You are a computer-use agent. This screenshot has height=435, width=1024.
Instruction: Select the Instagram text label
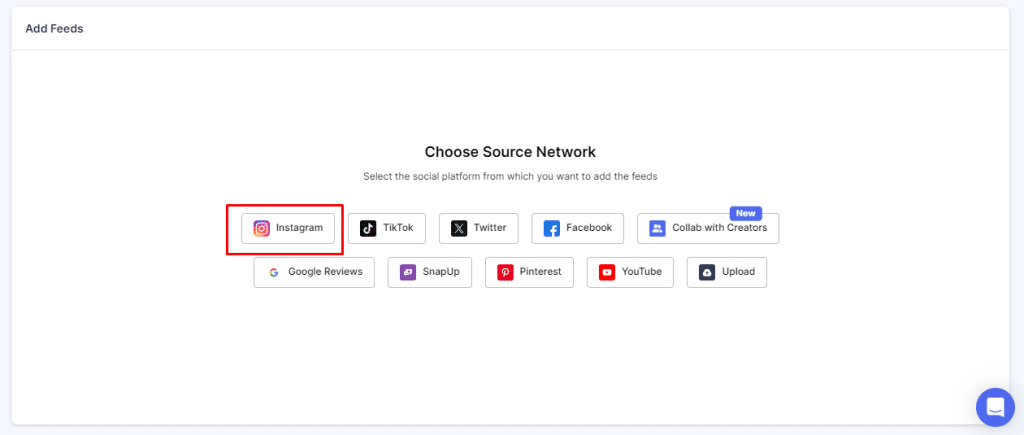(x=299, y=228)
